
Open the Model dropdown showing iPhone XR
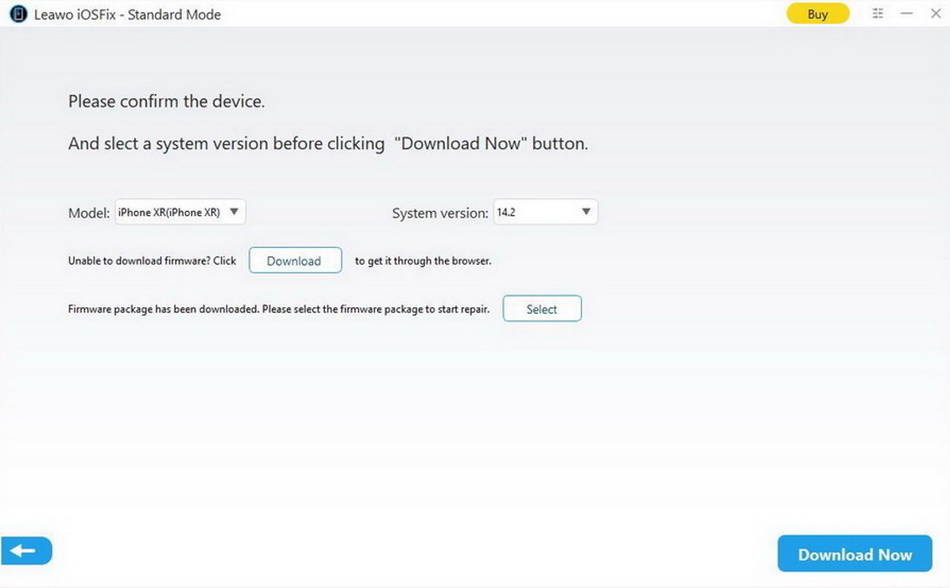(181, 212)
